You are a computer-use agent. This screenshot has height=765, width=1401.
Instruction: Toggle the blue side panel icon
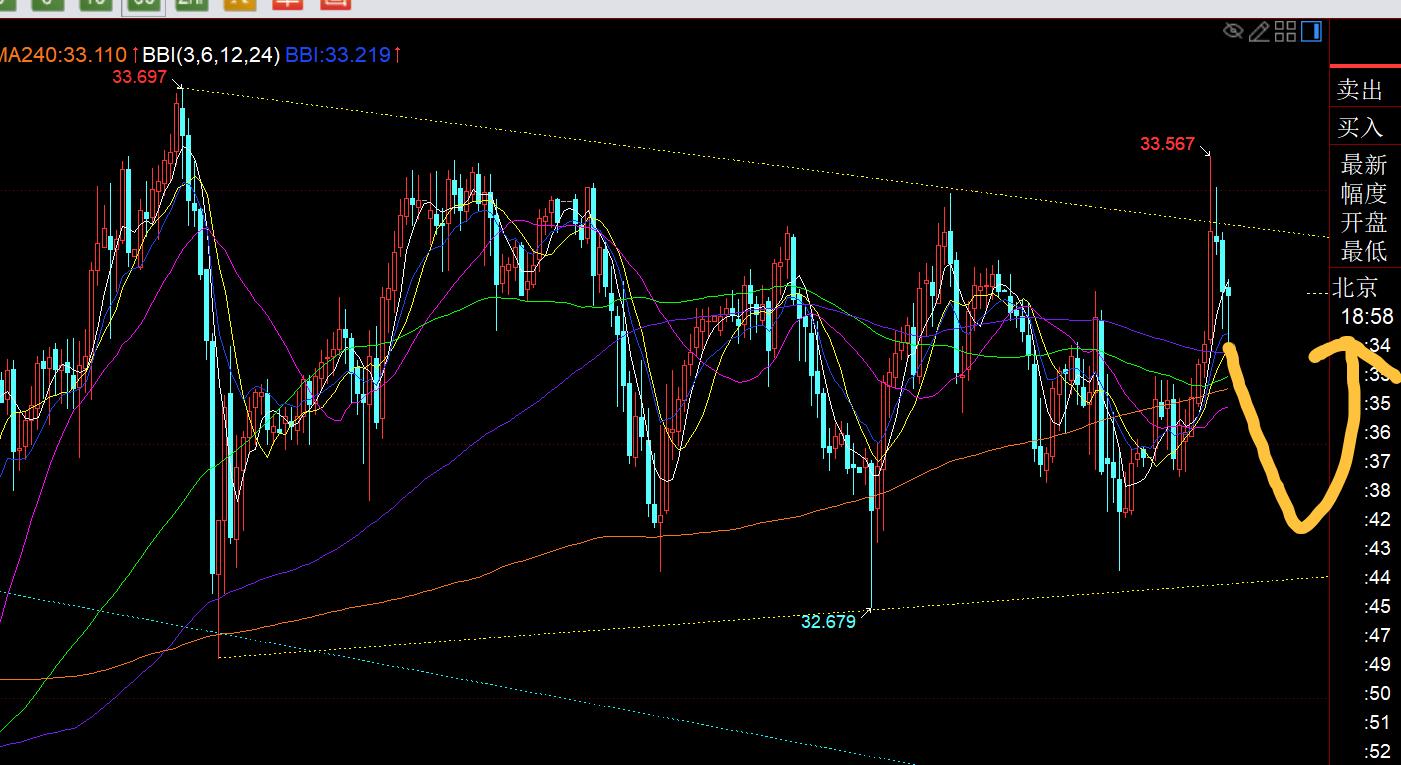click(x=1311, y=32)
